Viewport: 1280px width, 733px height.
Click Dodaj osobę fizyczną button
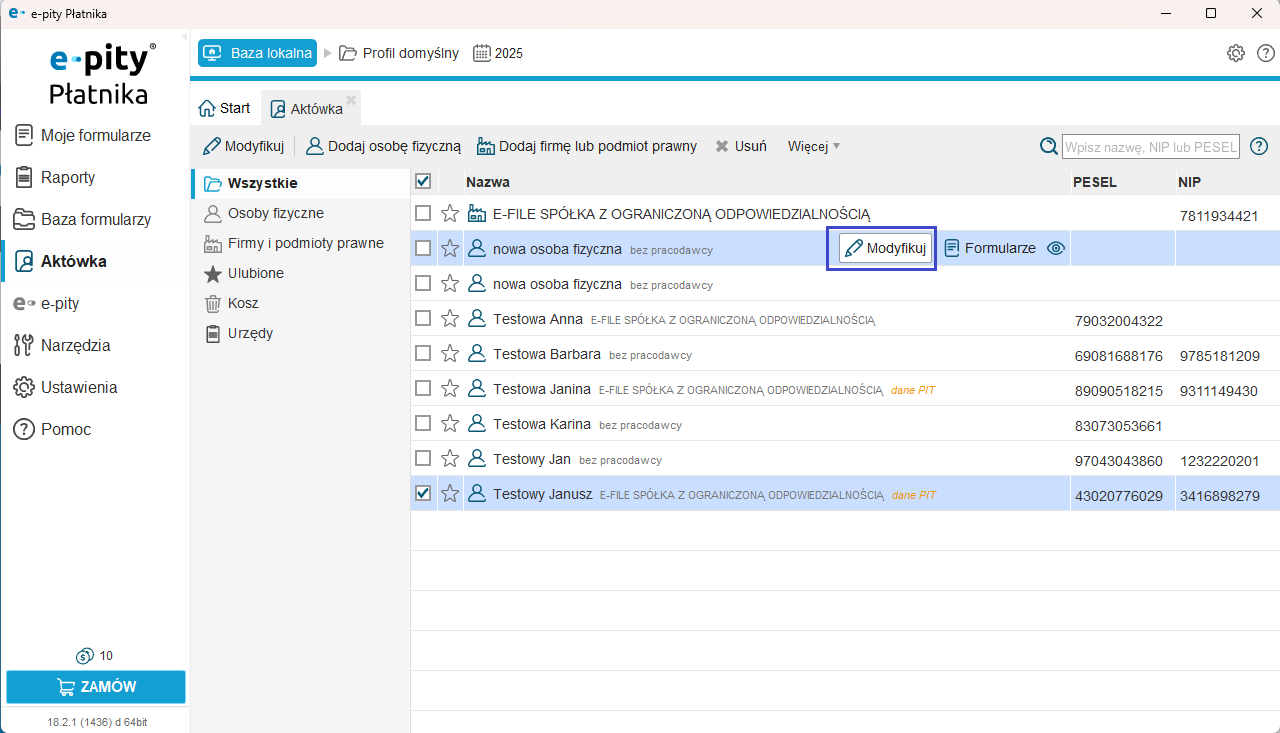tap(383, 146)
